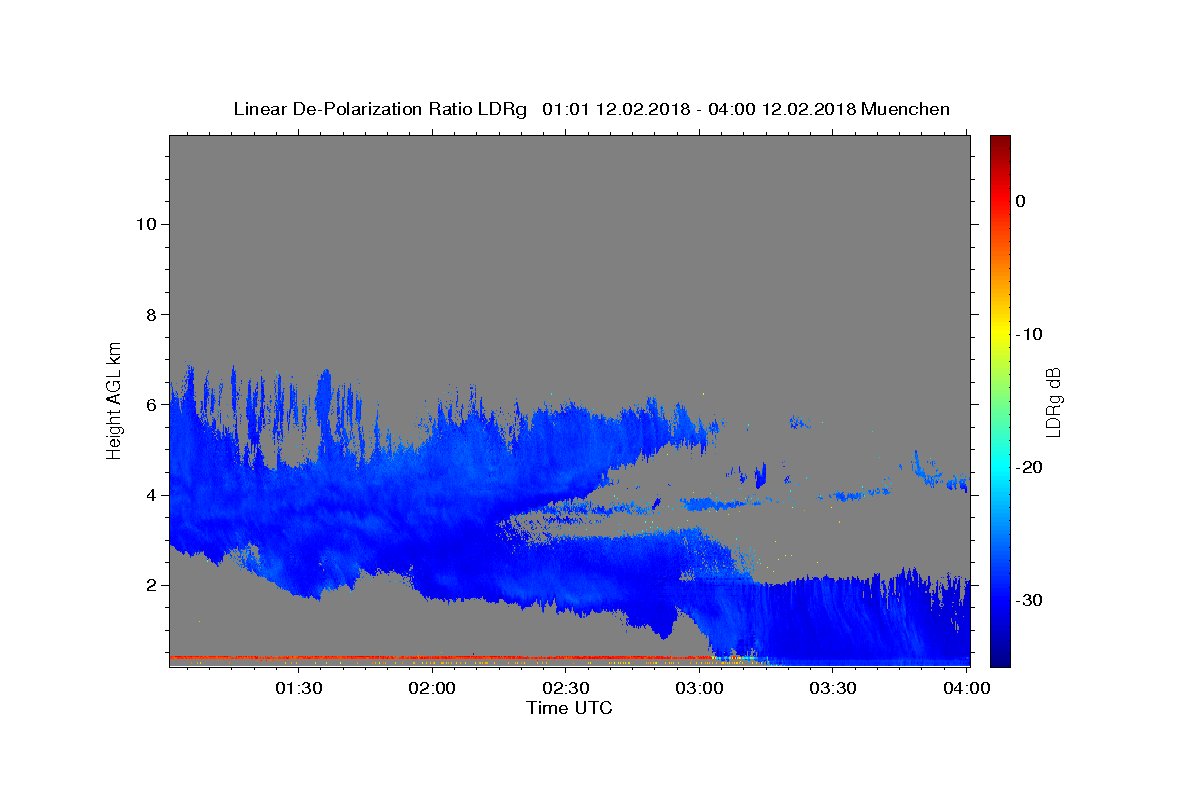Click the 01:30 time tick label

(299, 688)
